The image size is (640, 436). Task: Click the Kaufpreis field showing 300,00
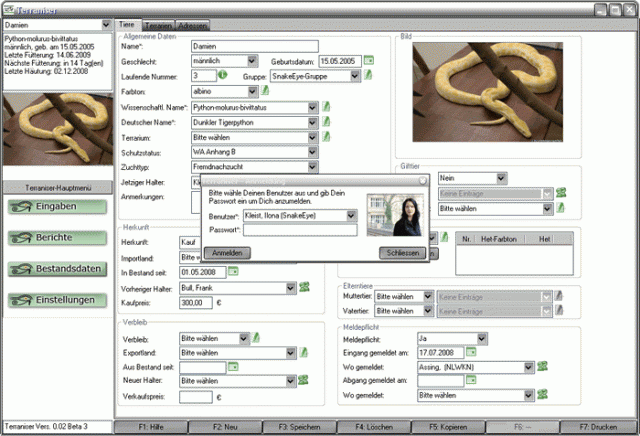(196, 303)
